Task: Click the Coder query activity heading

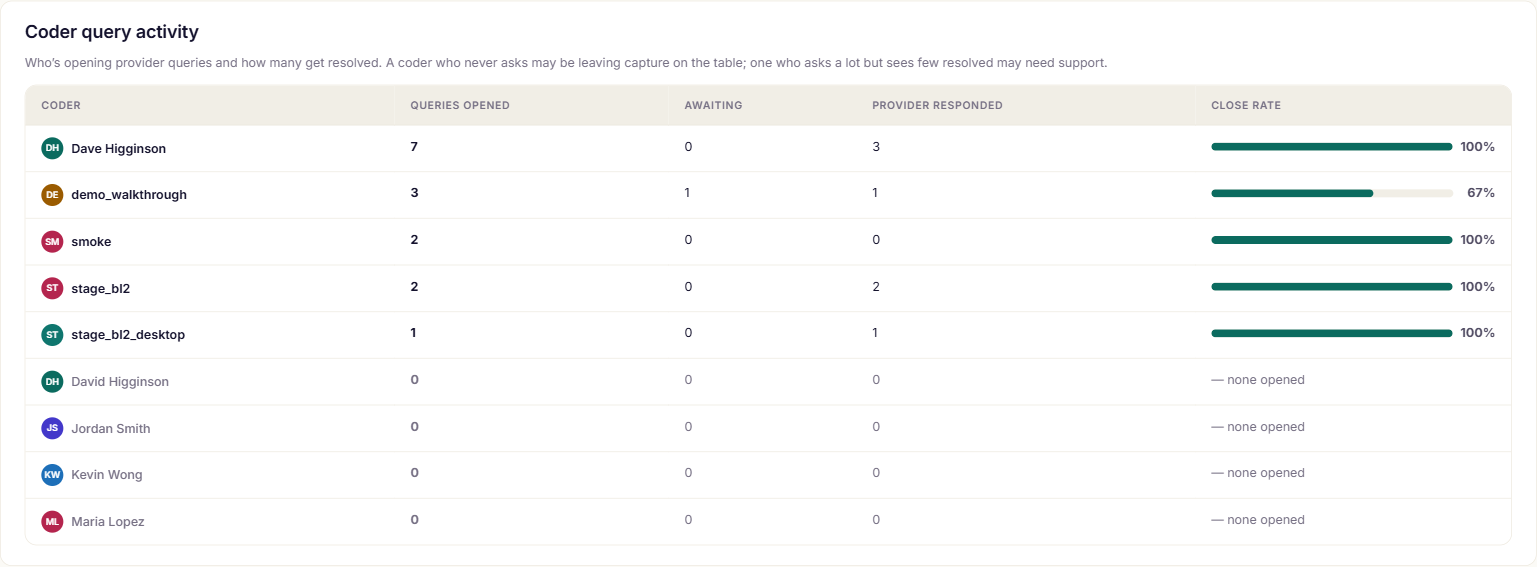Action: point(112,32)
